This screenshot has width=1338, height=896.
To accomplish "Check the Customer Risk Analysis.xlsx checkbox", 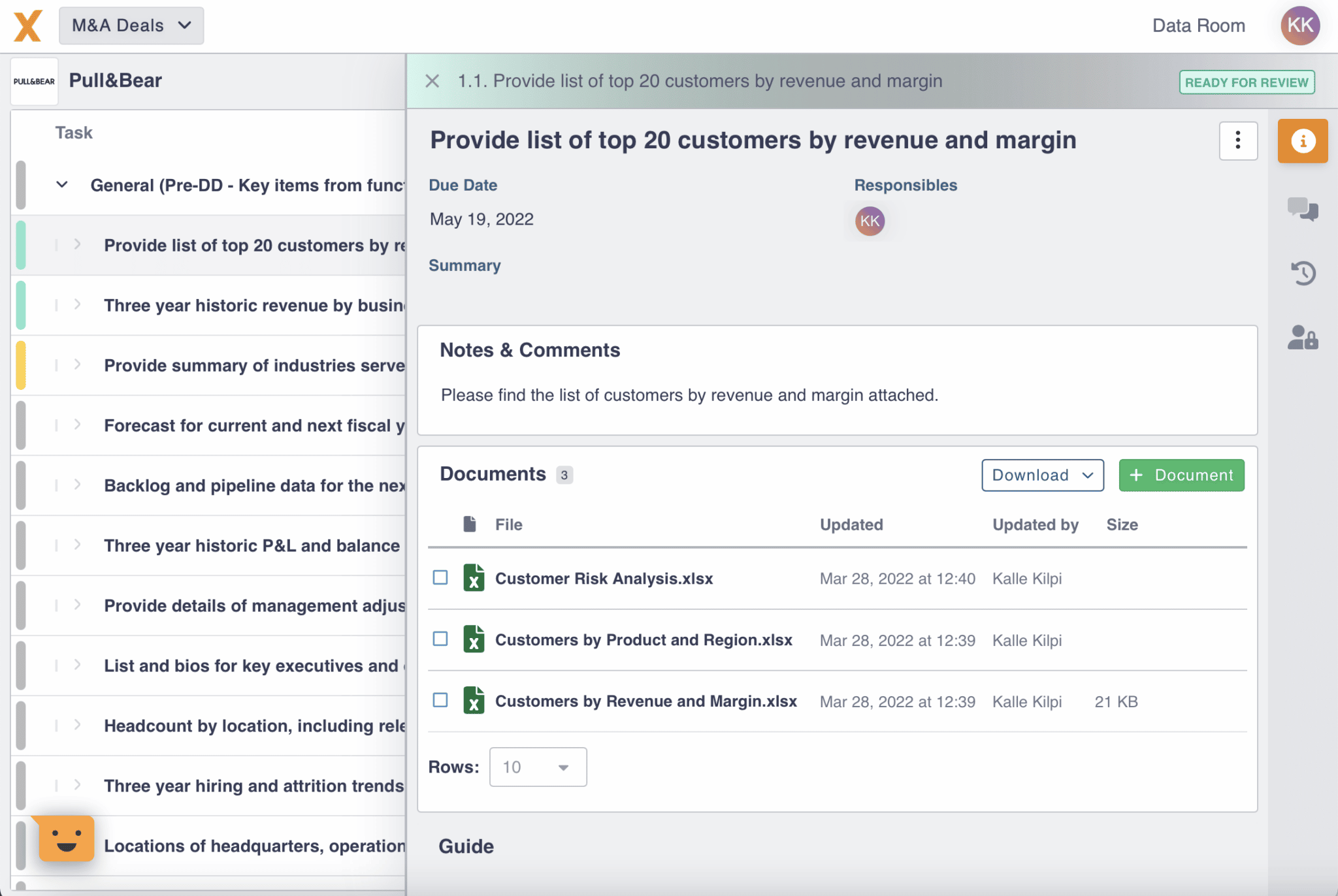I will click(440, 577).
